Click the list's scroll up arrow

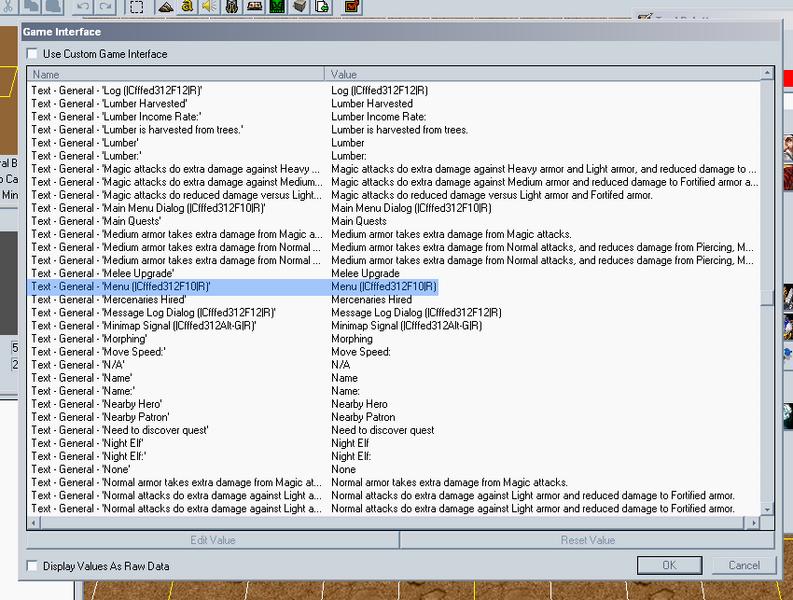pos(767,73)
